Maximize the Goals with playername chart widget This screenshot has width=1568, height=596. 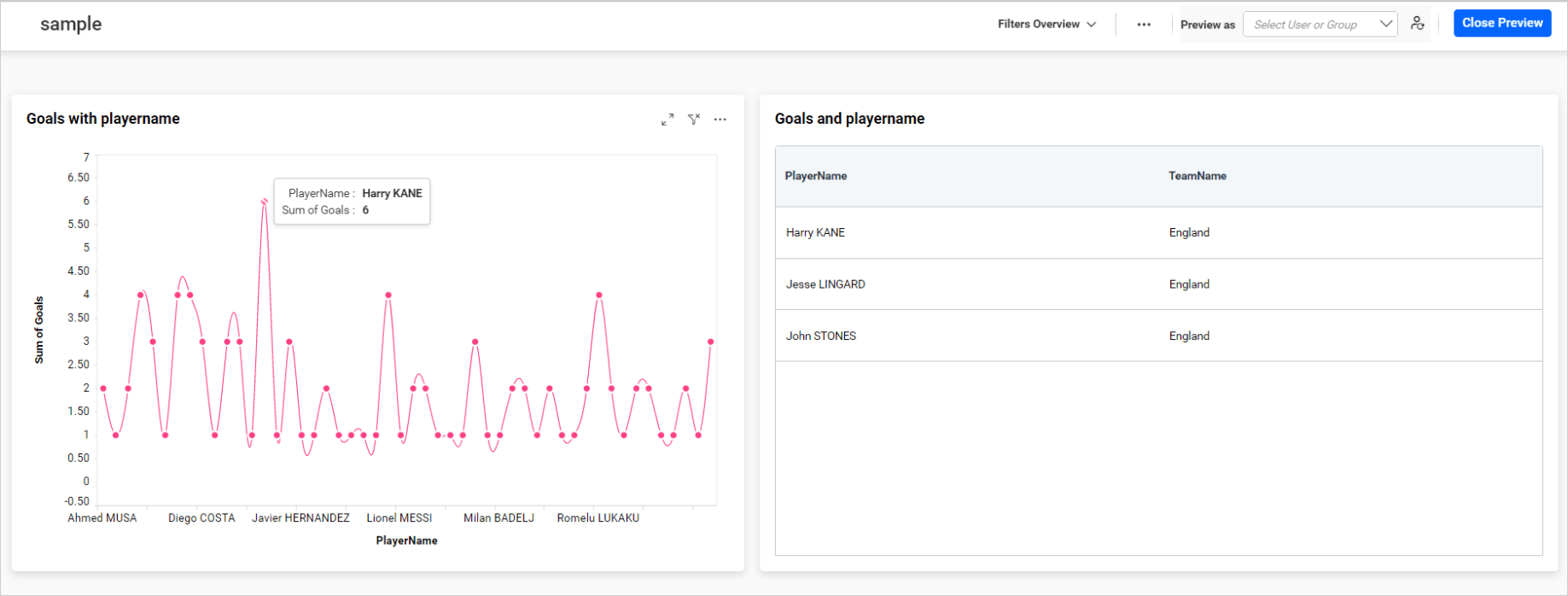667,120
